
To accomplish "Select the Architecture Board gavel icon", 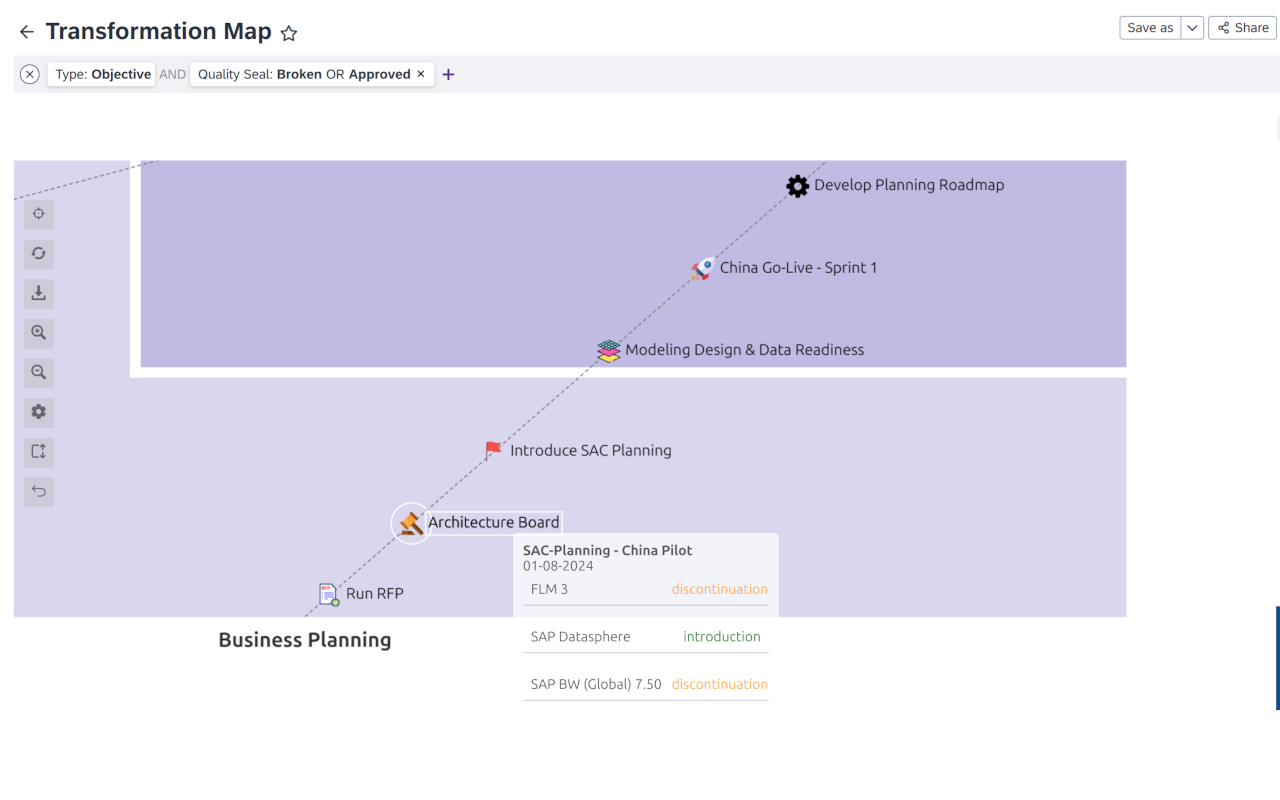I will coord(410,523).
